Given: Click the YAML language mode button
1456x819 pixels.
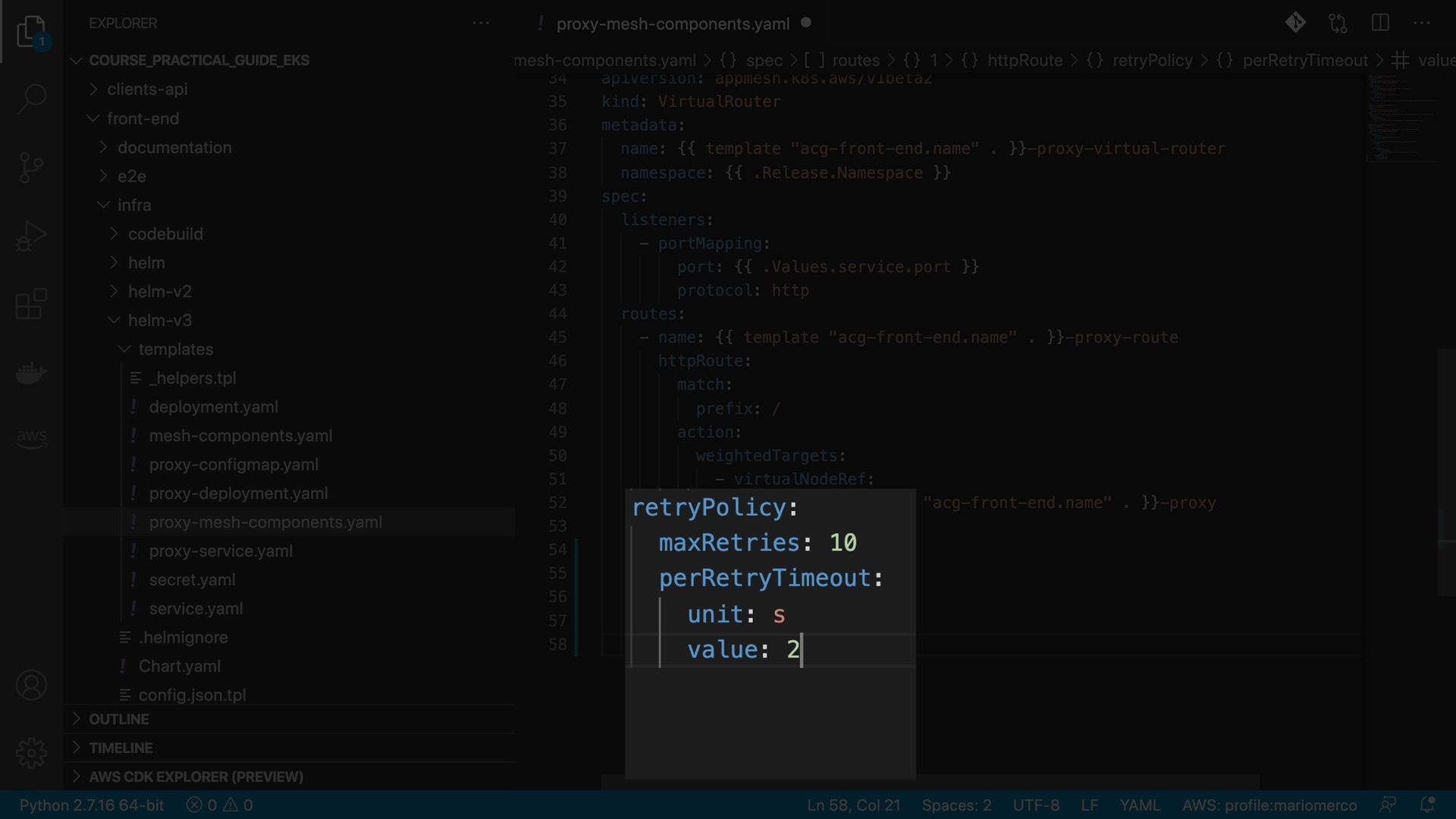Looking at the screenshot, I should [1139, 805].
